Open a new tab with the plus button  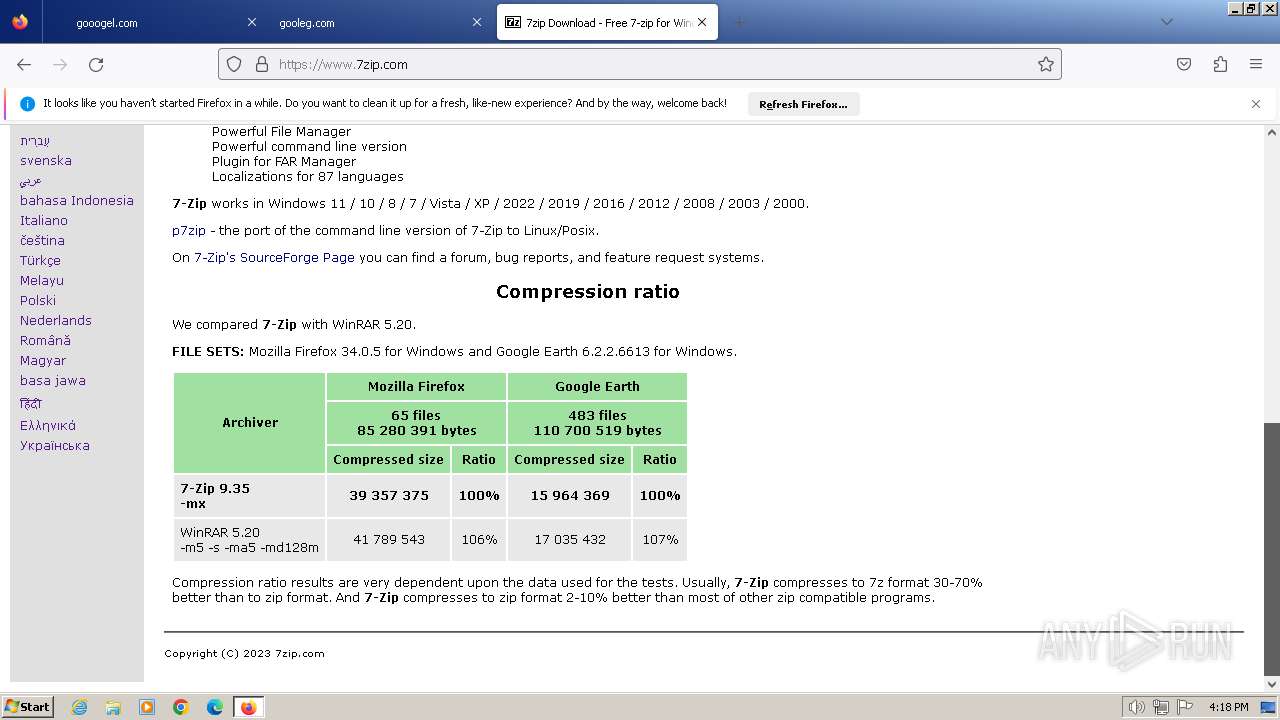point(739,22)
